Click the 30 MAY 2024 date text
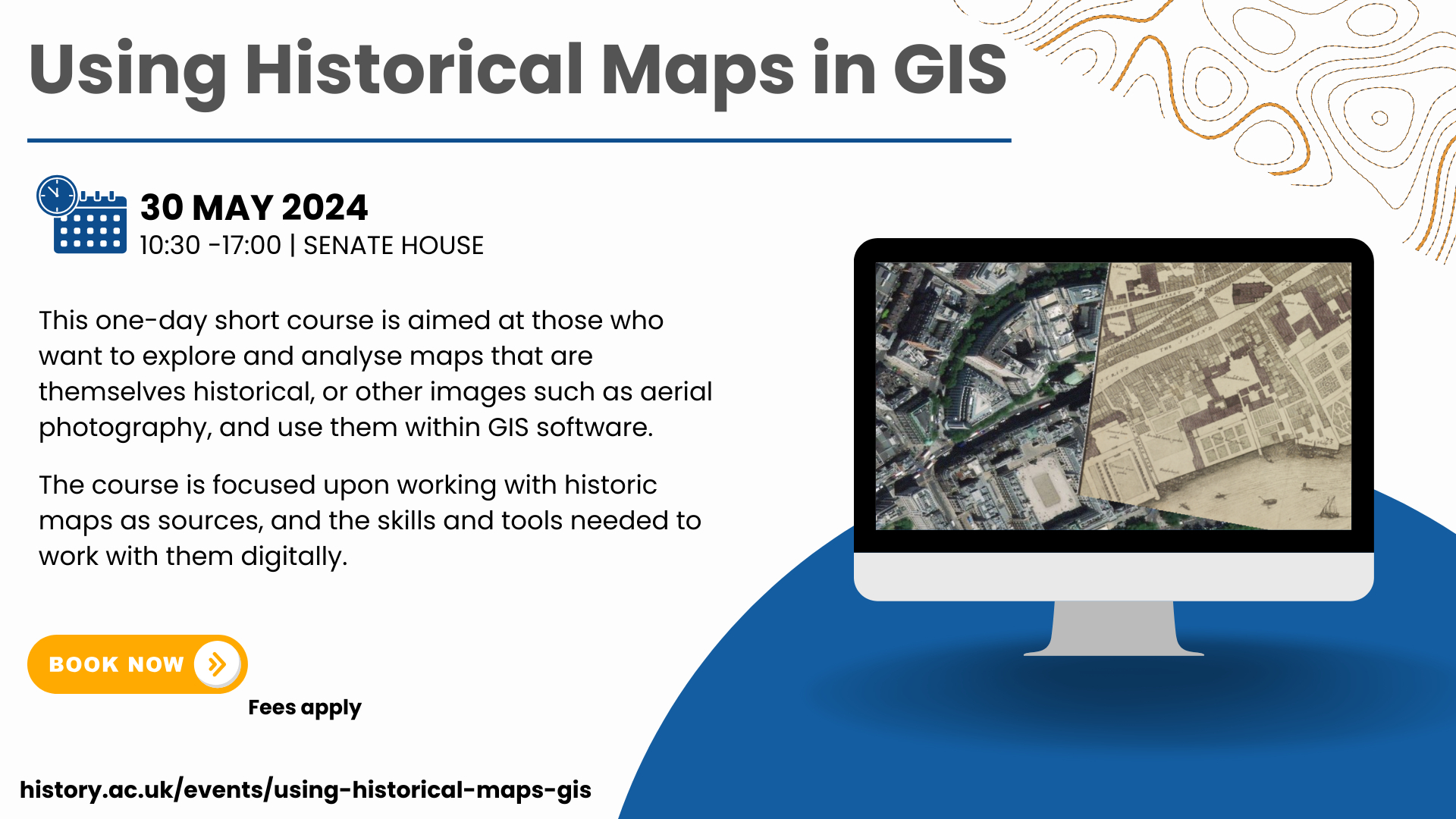Image resolution: width=1456 pixels, height=819 pixels. [x=253, y=208]
